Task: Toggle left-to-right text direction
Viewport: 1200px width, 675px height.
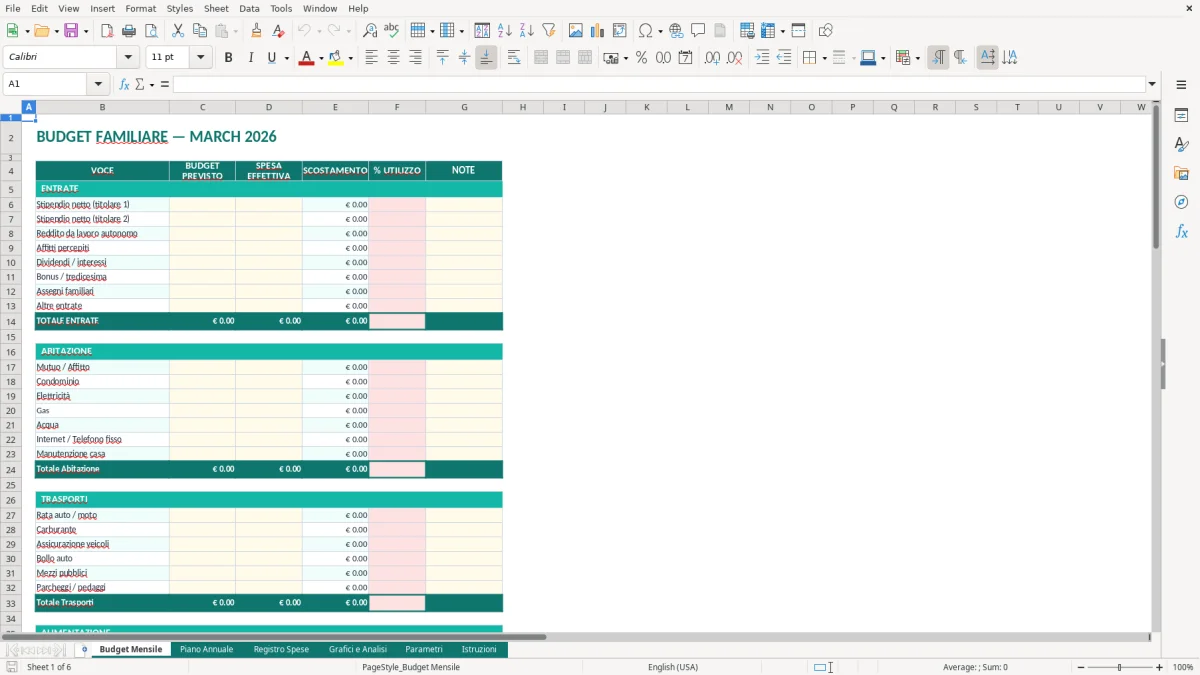Action: tap(938, 58)
